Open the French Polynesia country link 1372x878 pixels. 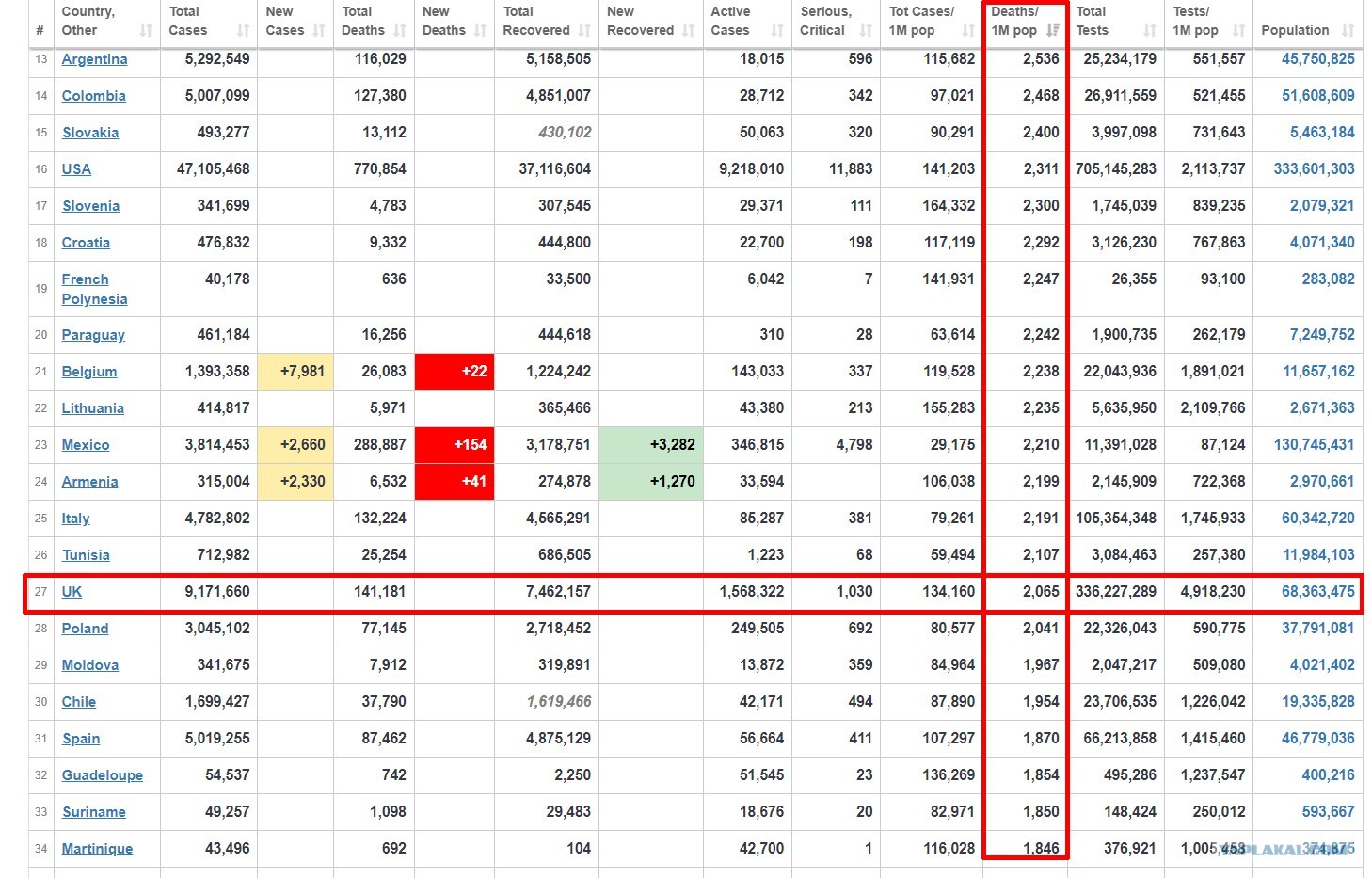coord(94,289)
